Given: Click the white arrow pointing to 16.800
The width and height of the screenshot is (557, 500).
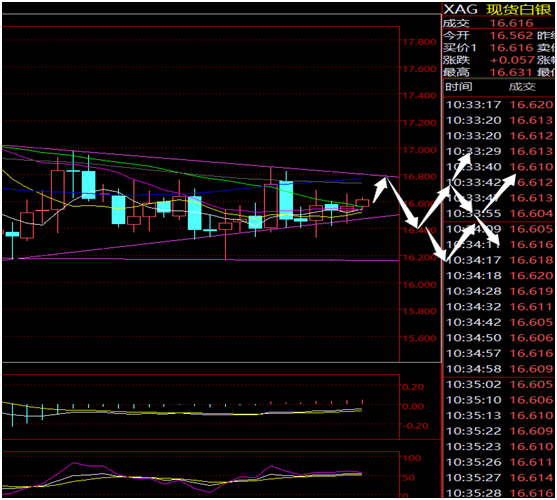Looking at the screenshot, I should pyautogui.click(x=380, y=189).
